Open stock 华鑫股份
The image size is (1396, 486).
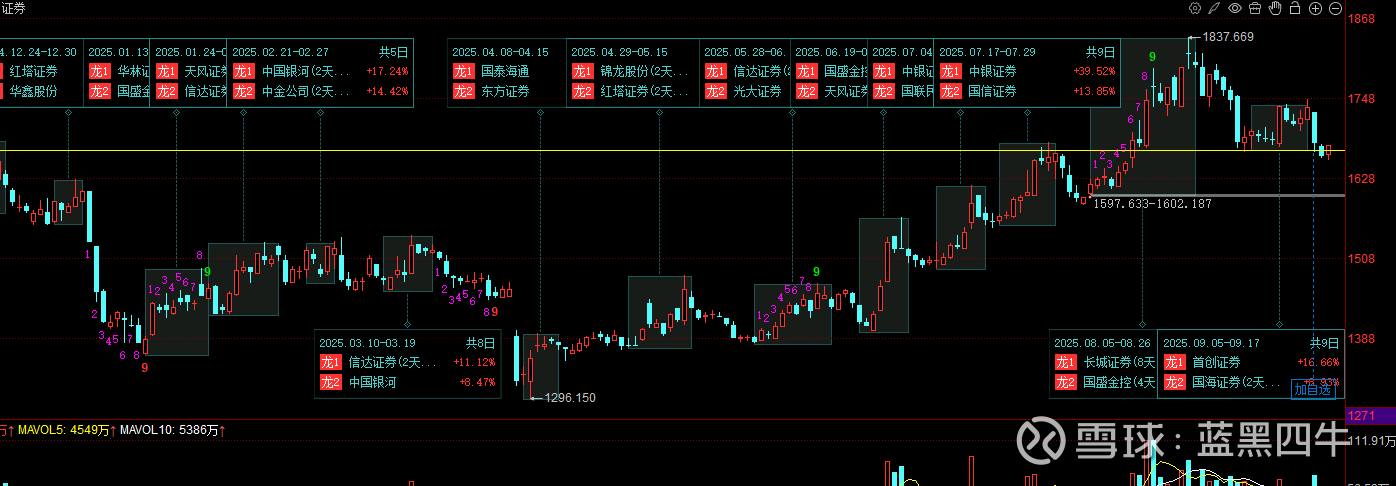(x=33, y=91)
